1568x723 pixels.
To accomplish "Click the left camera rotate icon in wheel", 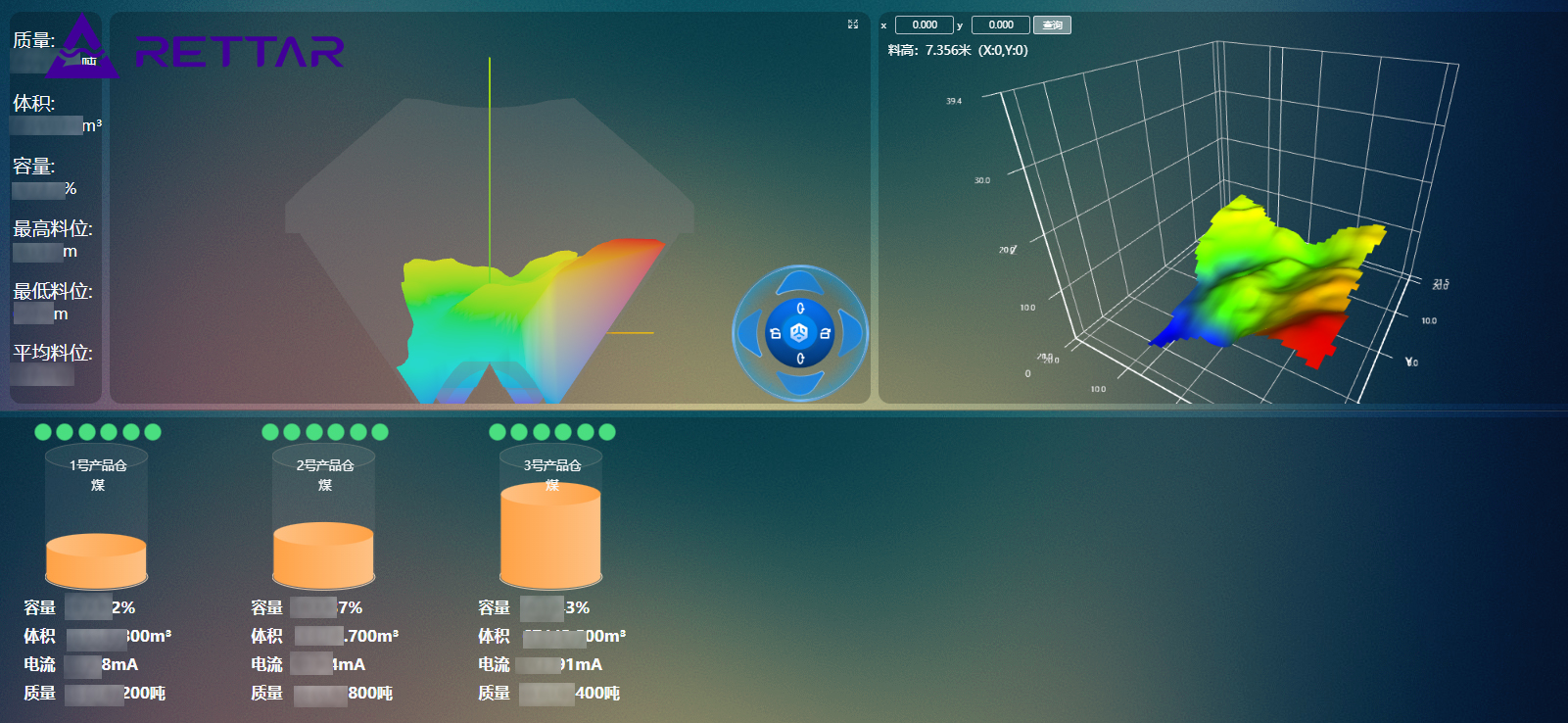I will 775,334.
